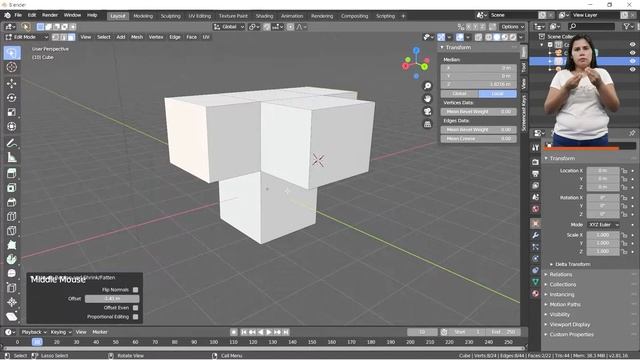Switch to edge select mode
This screenshot has height=360, width=640.
tap(63, 37)
